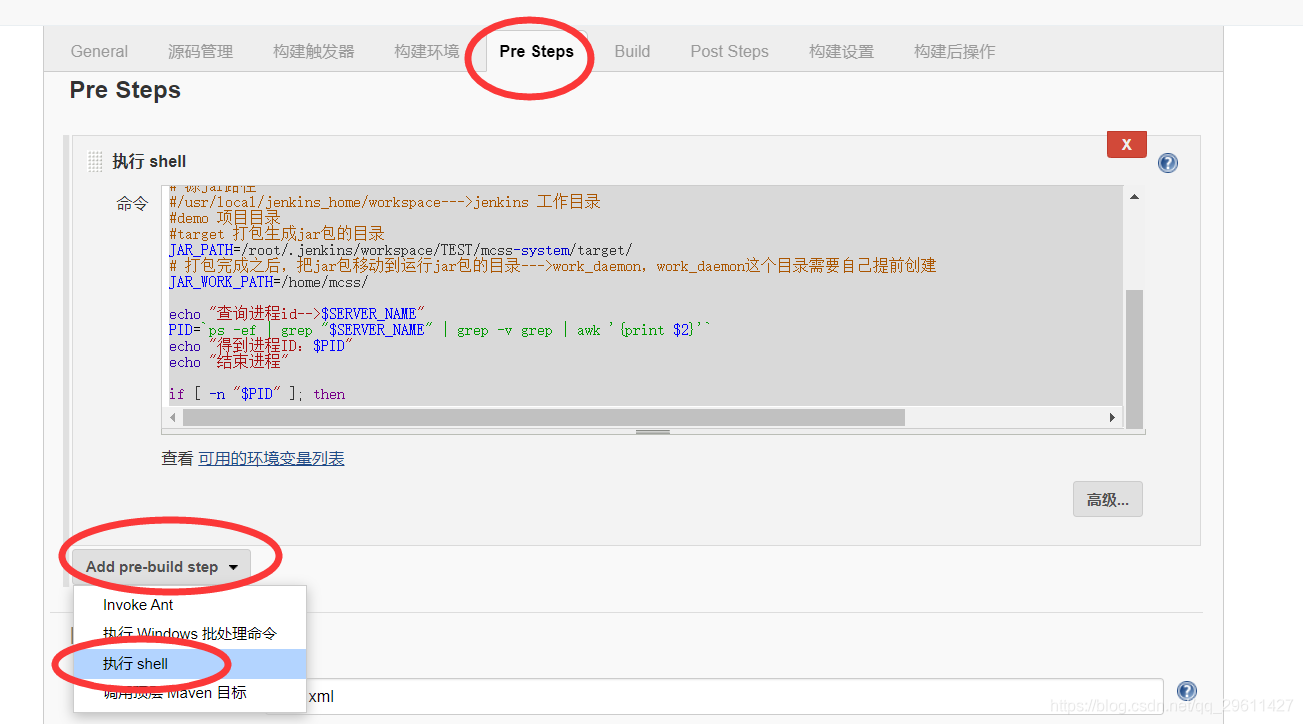Switch to the 源码管理 tab

(x=200, y=51)
